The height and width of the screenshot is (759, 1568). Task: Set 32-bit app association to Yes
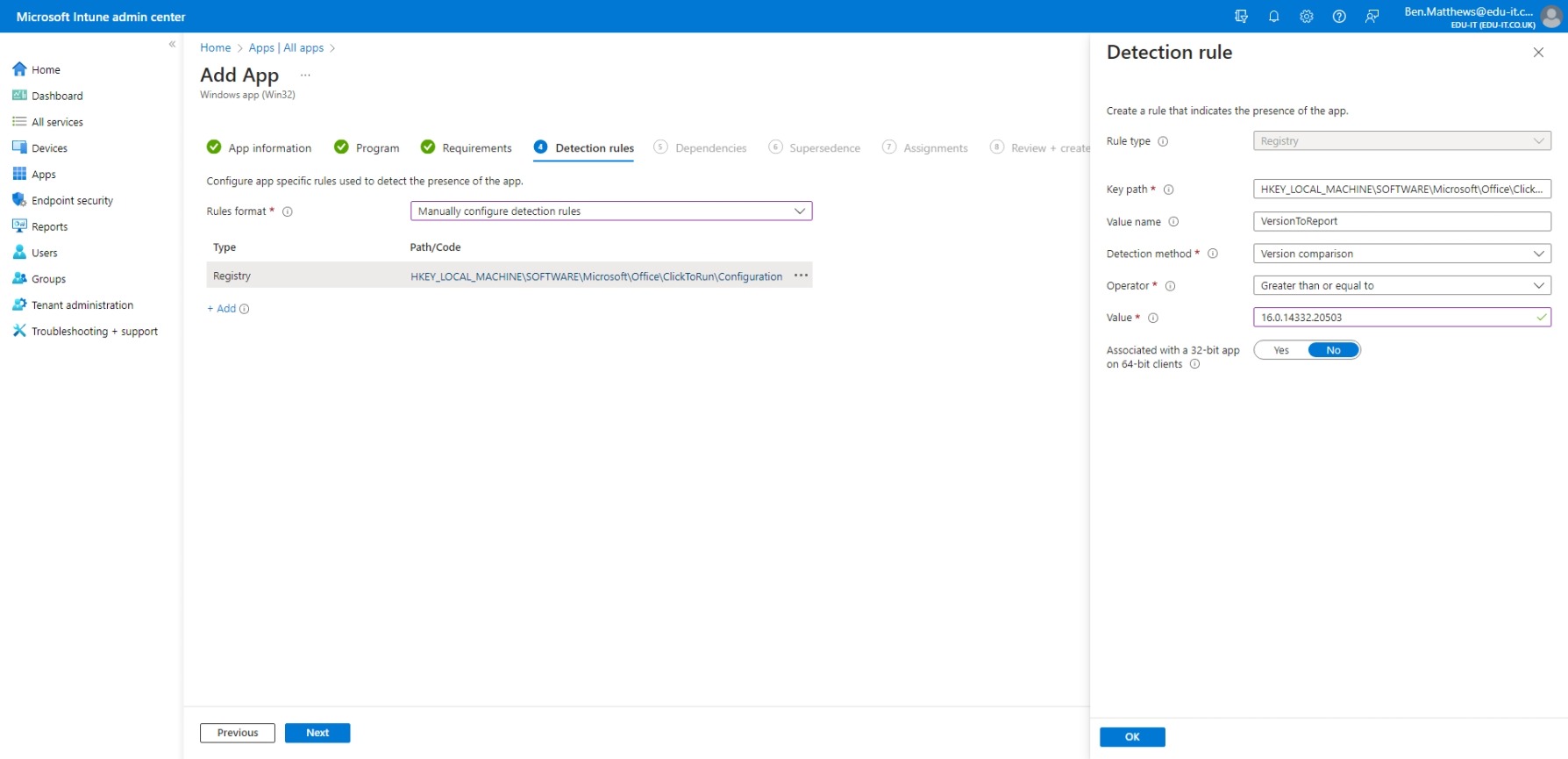[x=1281, y=350]
